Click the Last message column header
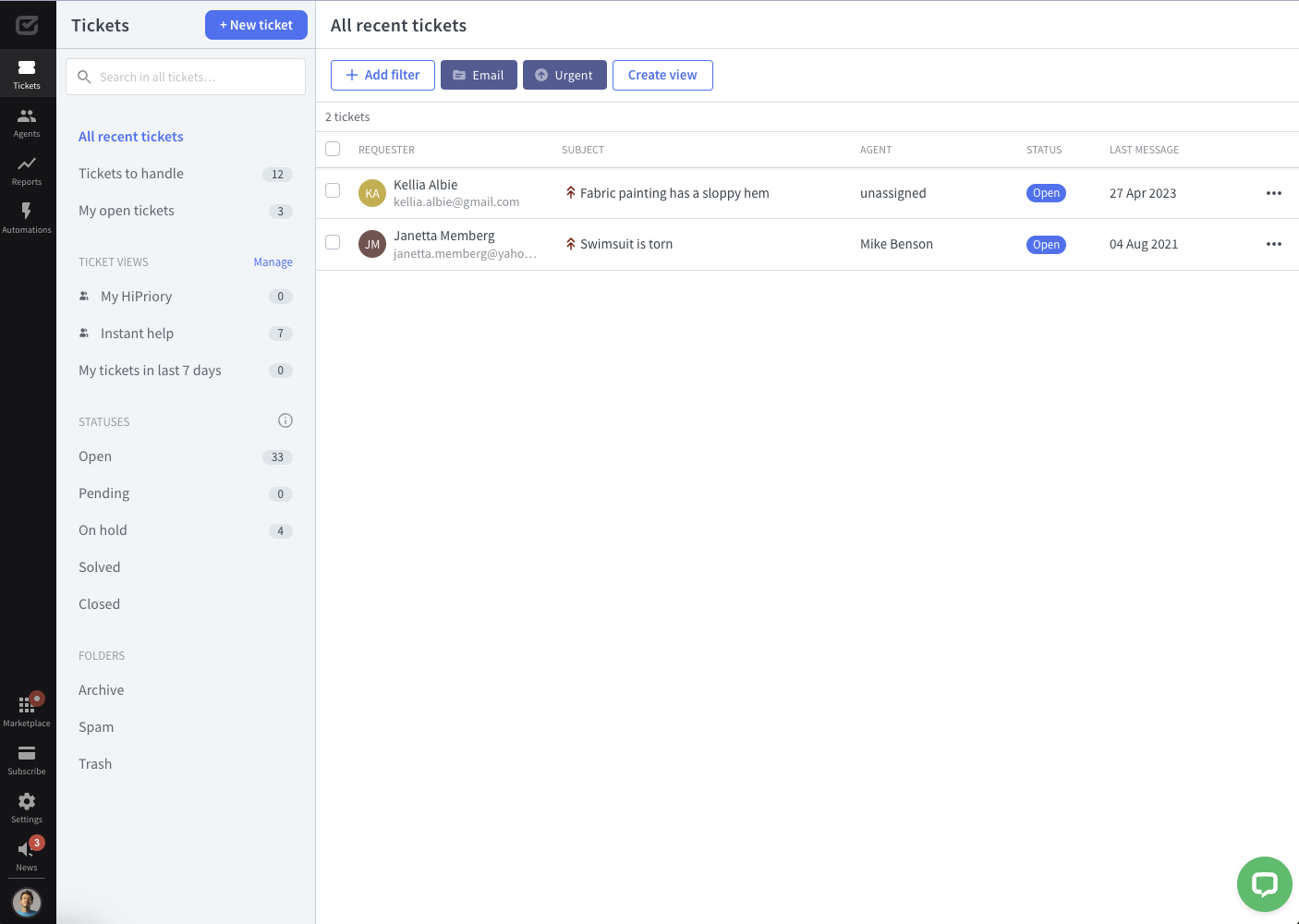Image resolution: width=1299 pixels, height=924 pixels. tap(1144, 150)
